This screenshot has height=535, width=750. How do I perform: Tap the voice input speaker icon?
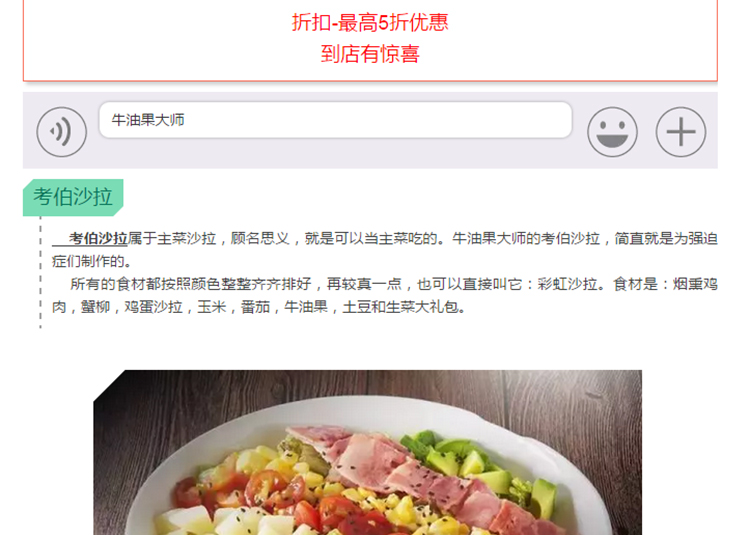coord(62,131)
